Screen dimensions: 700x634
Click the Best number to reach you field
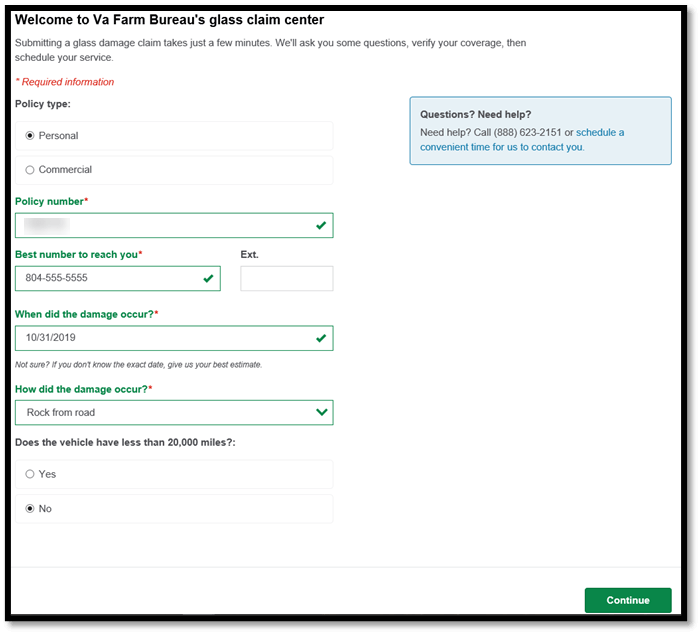click(x=118, y=279)
